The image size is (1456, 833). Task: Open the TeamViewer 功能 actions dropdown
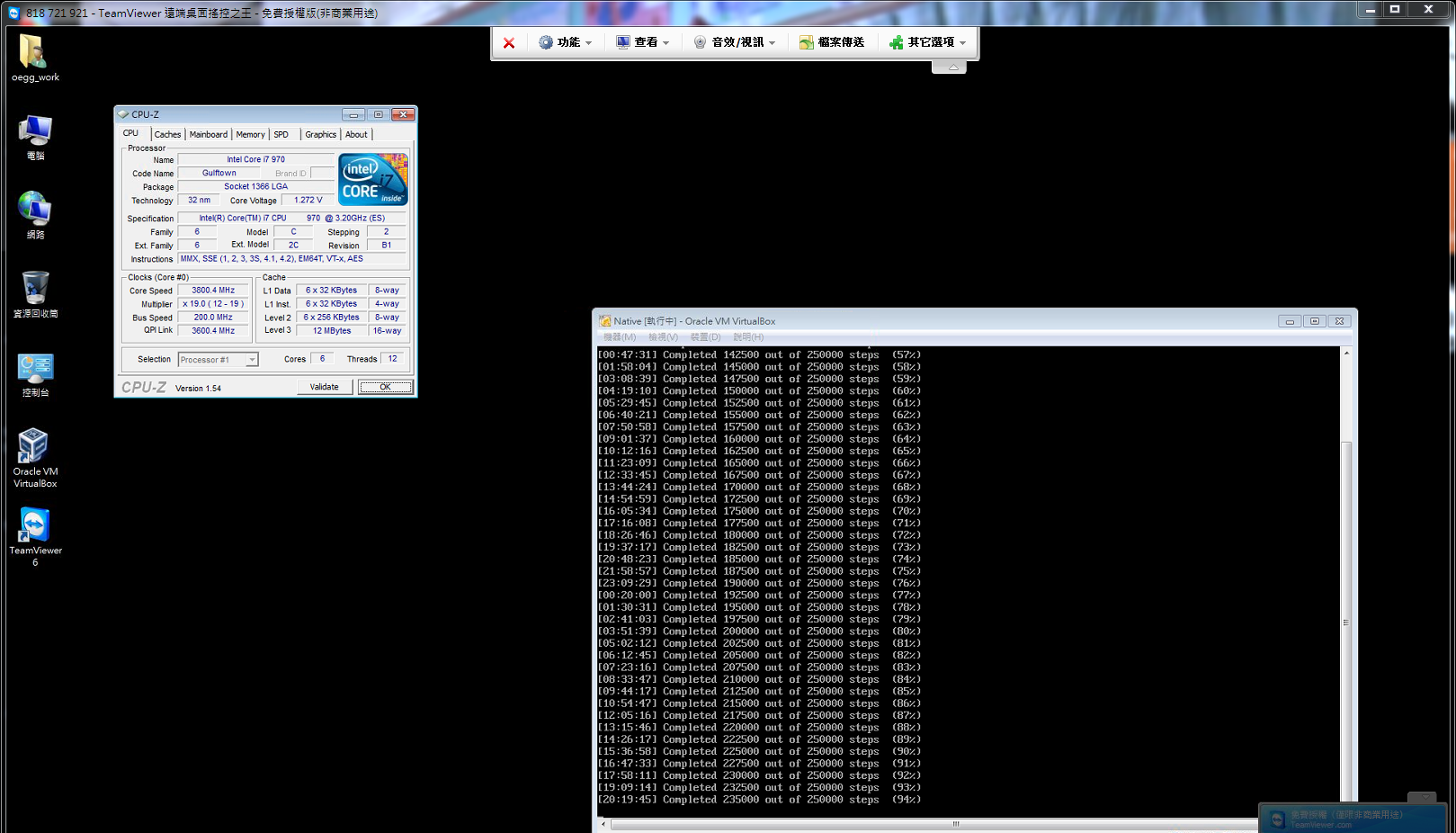tap(566, 42)
